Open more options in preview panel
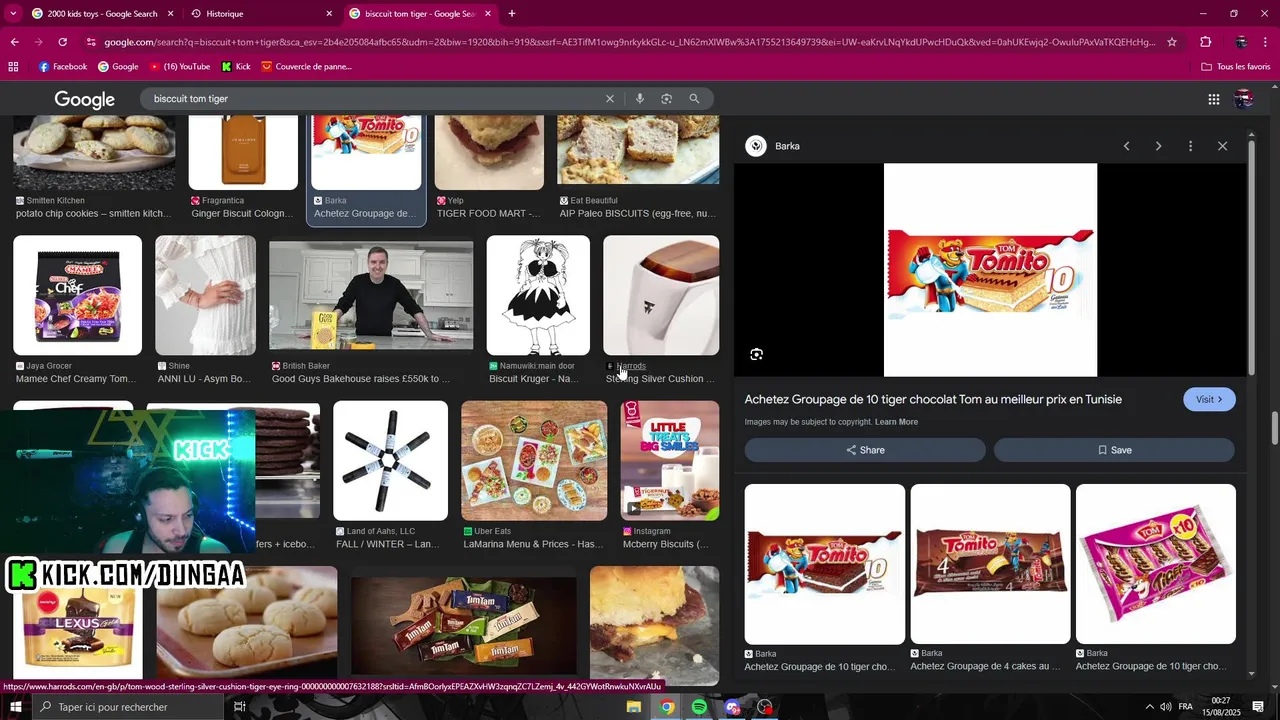The image size is (1280, 720). [x=1190, y=146]
